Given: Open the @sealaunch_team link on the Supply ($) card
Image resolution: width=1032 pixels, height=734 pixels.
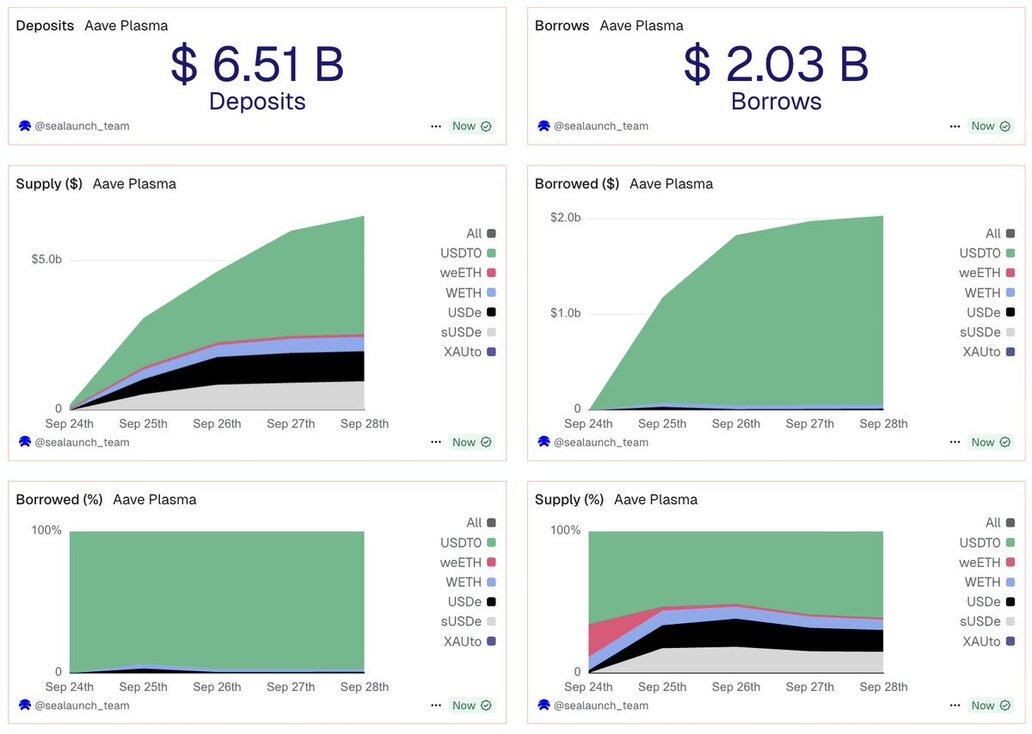Looking at the screenshot, I should 82,442.
